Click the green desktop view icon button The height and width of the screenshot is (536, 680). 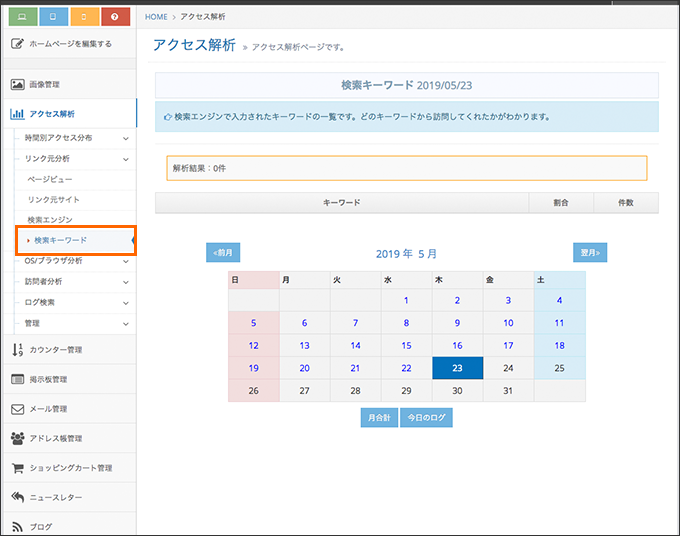coord(23,16)
